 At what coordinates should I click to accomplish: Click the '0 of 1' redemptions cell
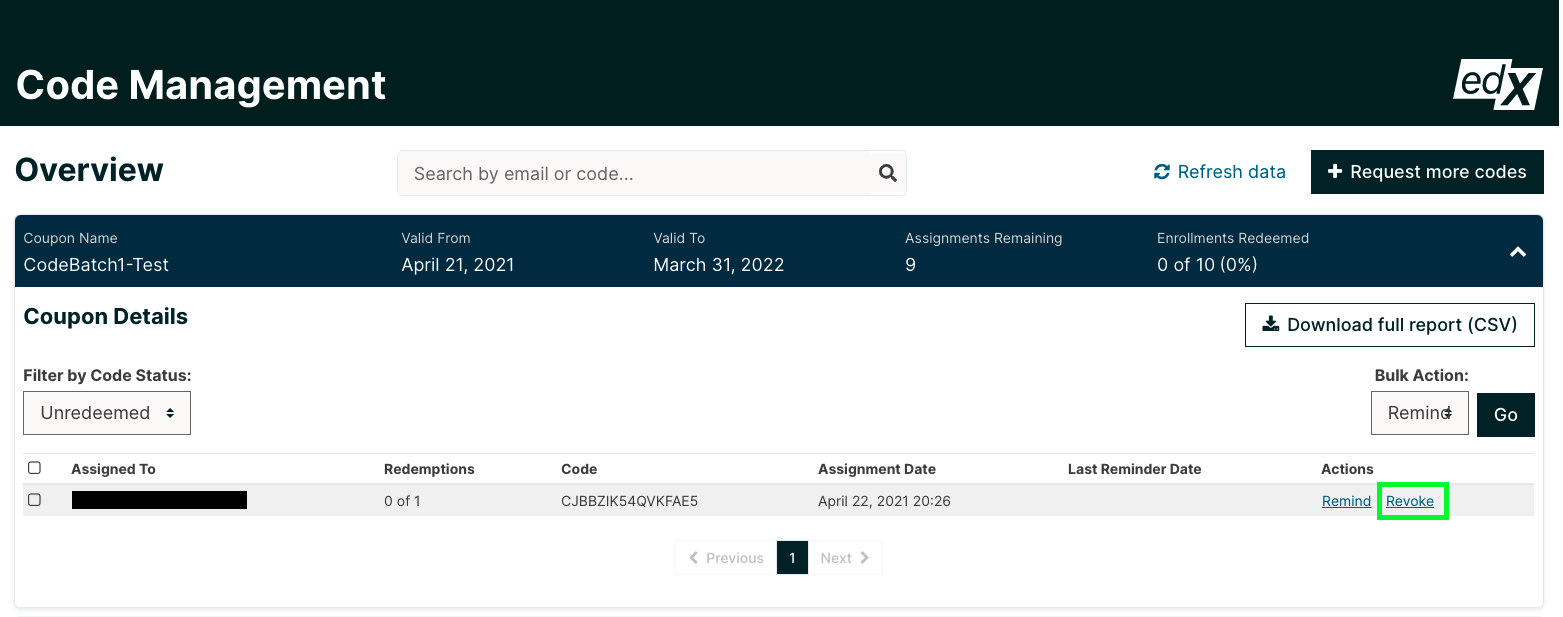402,501
